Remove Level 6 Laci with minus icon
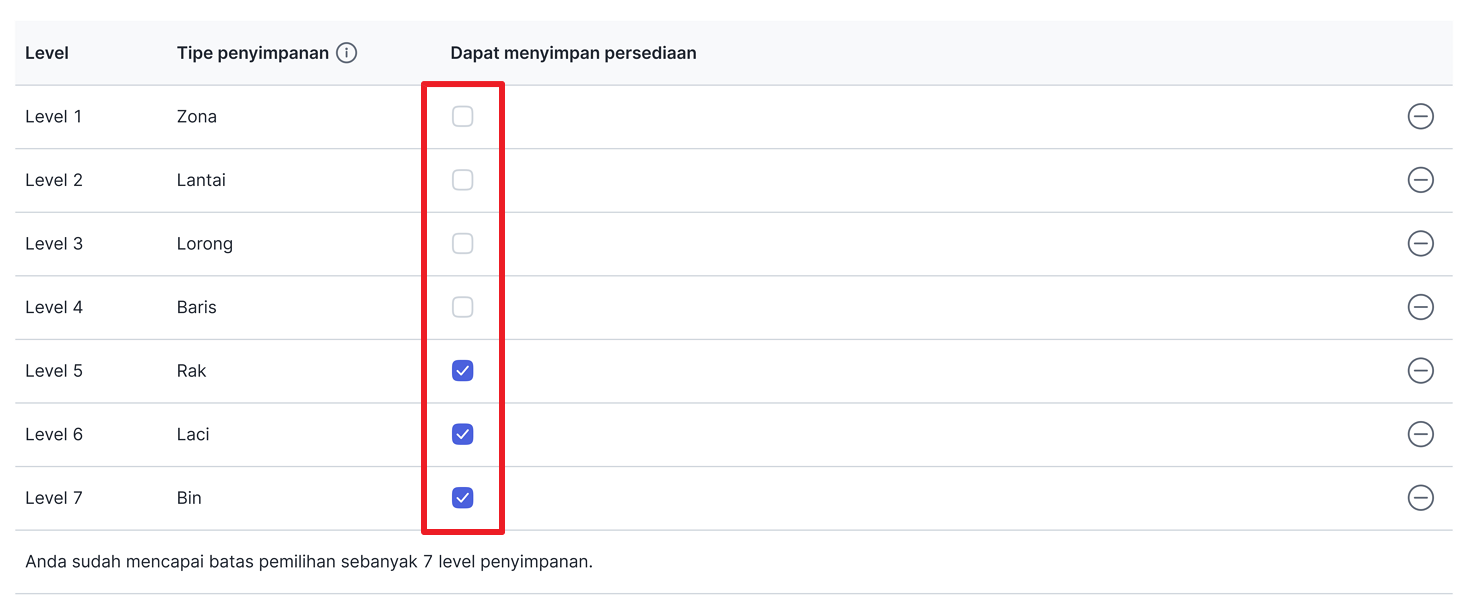Screen dimensions: 1482x598 click(1420, 434)
